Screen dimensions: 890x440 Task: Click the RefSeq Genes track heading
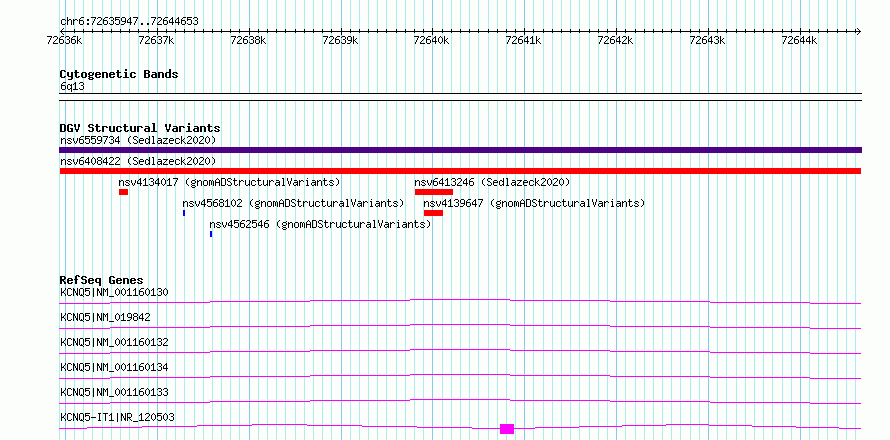[x=101, y=280]
